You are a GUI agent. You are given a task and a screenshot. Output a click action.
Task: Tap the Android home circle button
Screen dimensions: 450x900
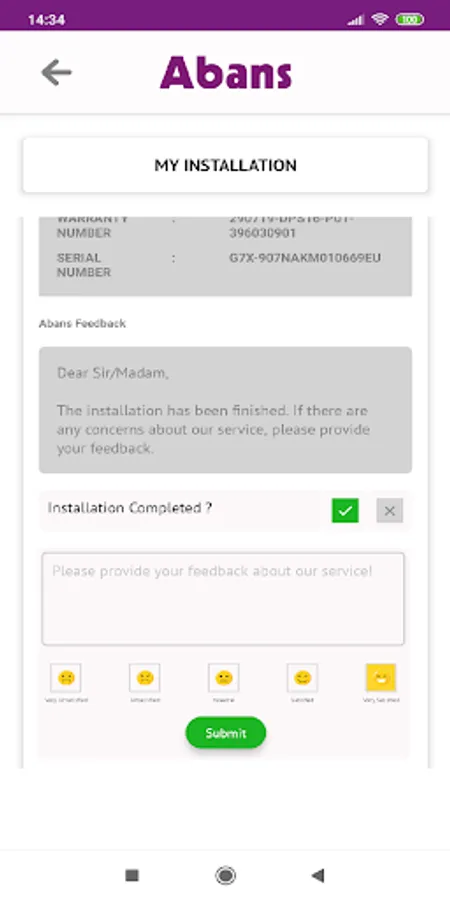coord(226,875)
